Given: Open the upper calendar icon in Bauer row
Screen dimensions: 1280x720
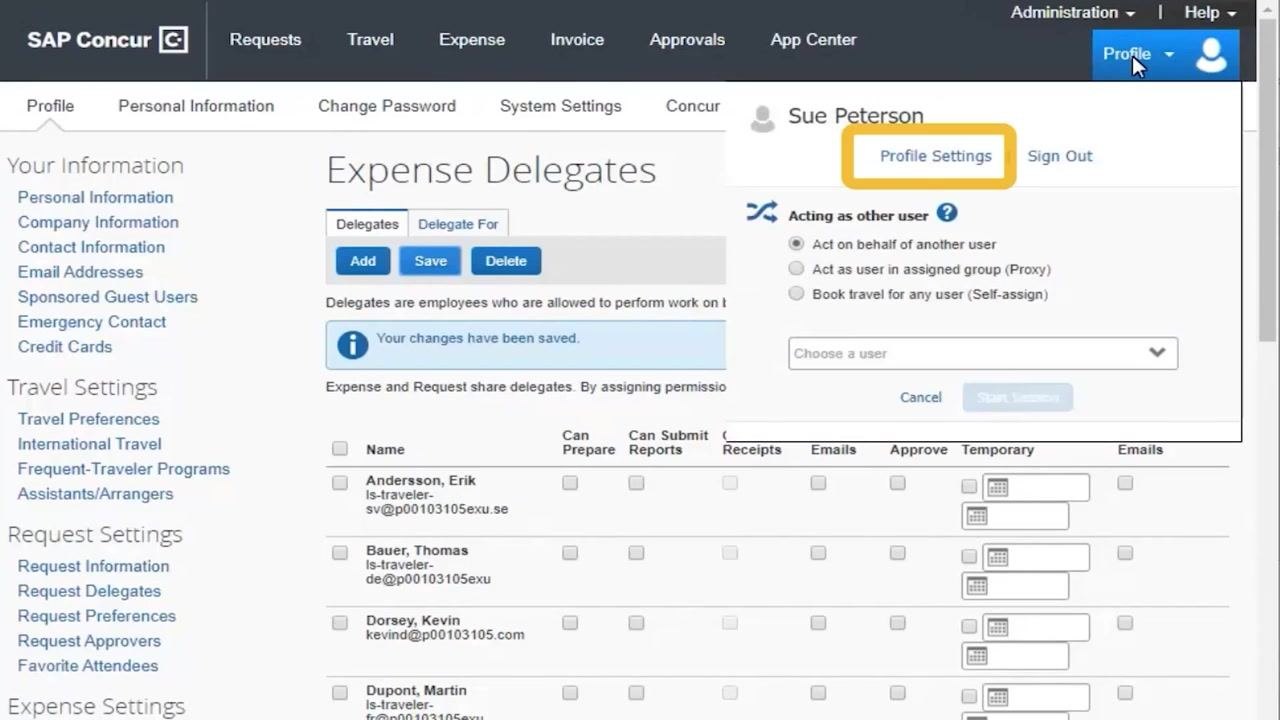Looking at the screenshot, I should [x=997, y=557].
